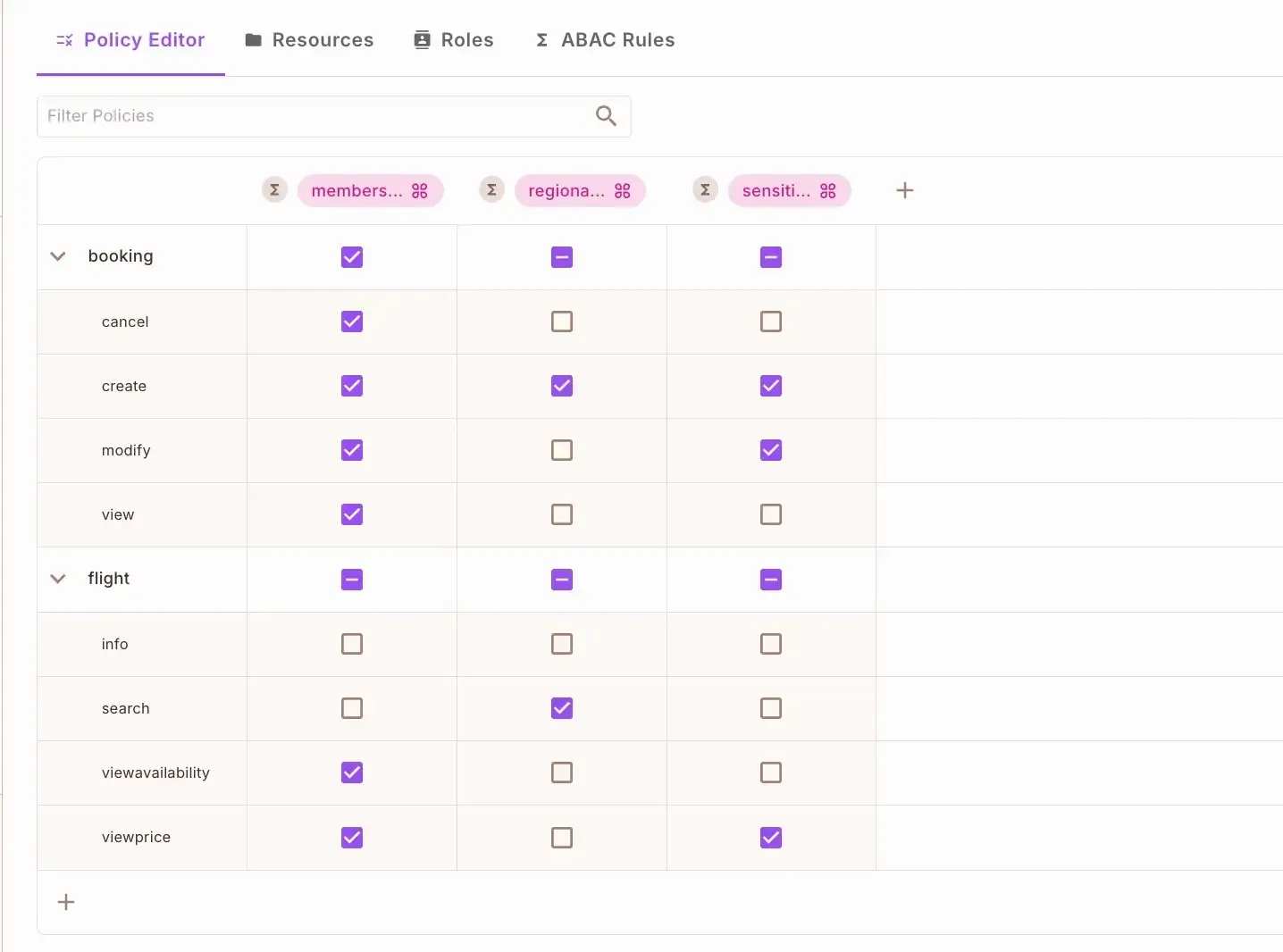Screen dimensions: 1283x952
Task: Add a new column with plus icon
Action: [x=904, y=190]
